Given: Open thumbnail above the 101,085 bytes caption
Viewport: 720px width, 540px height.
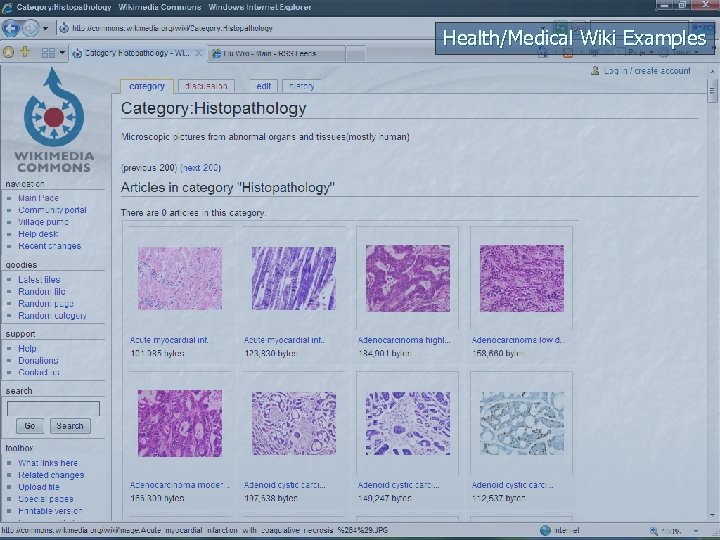Looking at the screenshot, I should (180, 278).
